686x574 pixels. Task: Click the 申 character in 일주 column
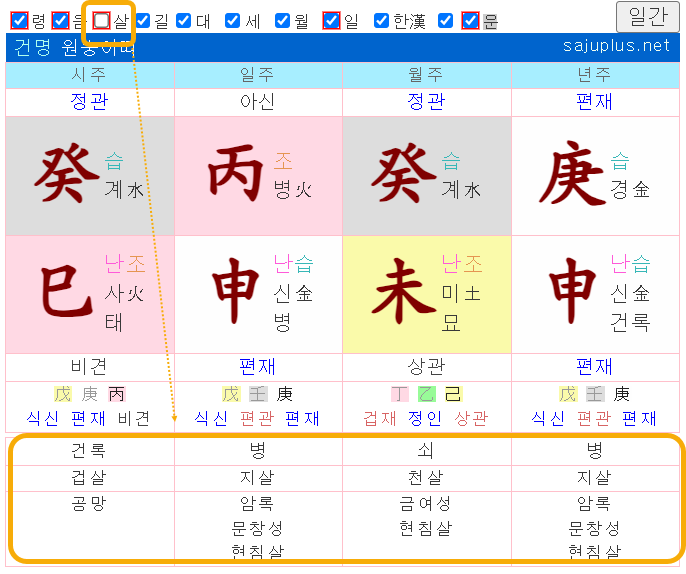point(235,294)
